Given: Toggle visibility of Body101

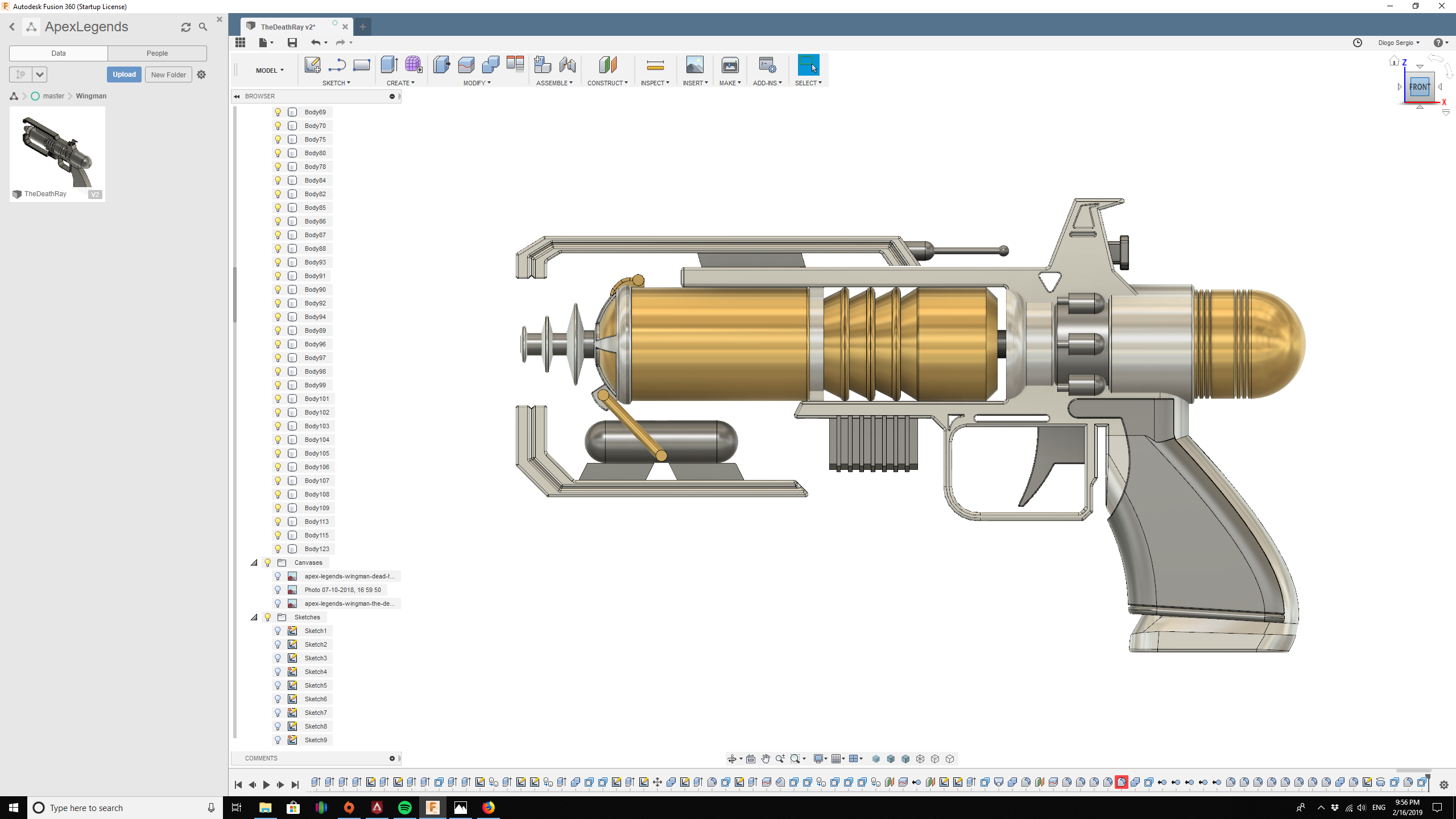Looking at the screenshot, I should point(278,399).
